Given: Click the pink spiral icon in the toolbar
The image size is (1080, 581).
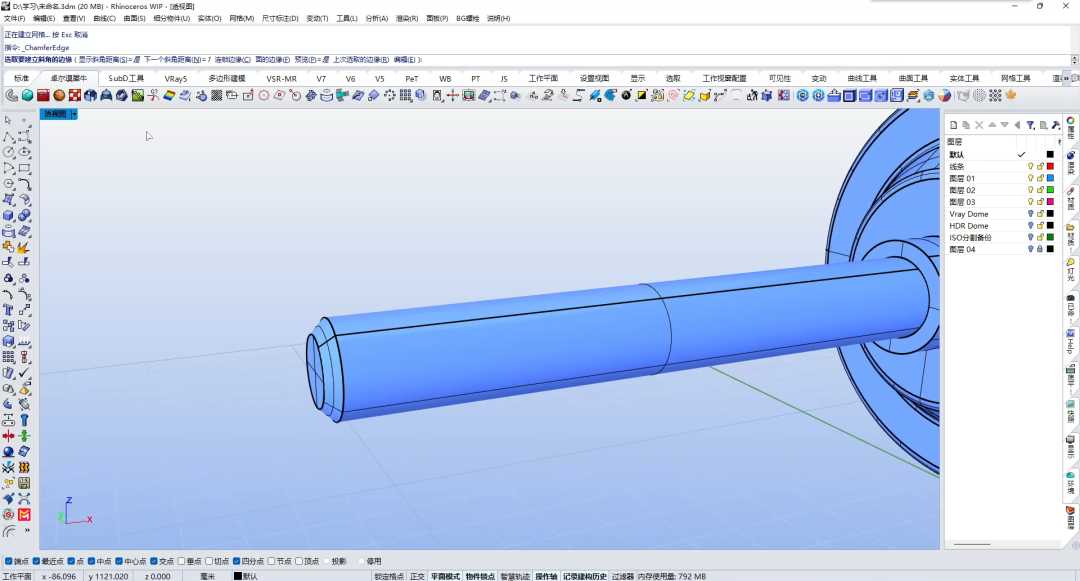Looking at the screenshot, I should [674, 96].
